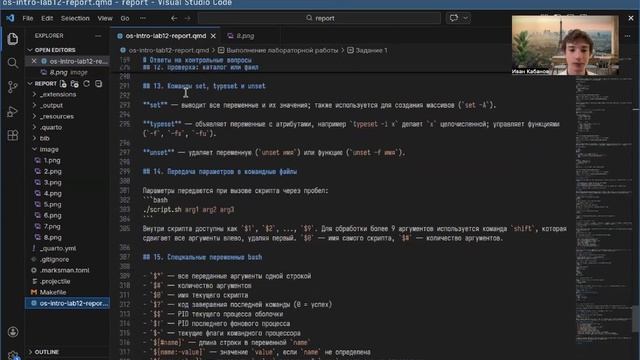Open the Search view in activity bar
Viewport: 640px width, 360px height.
tap(13, 63)
